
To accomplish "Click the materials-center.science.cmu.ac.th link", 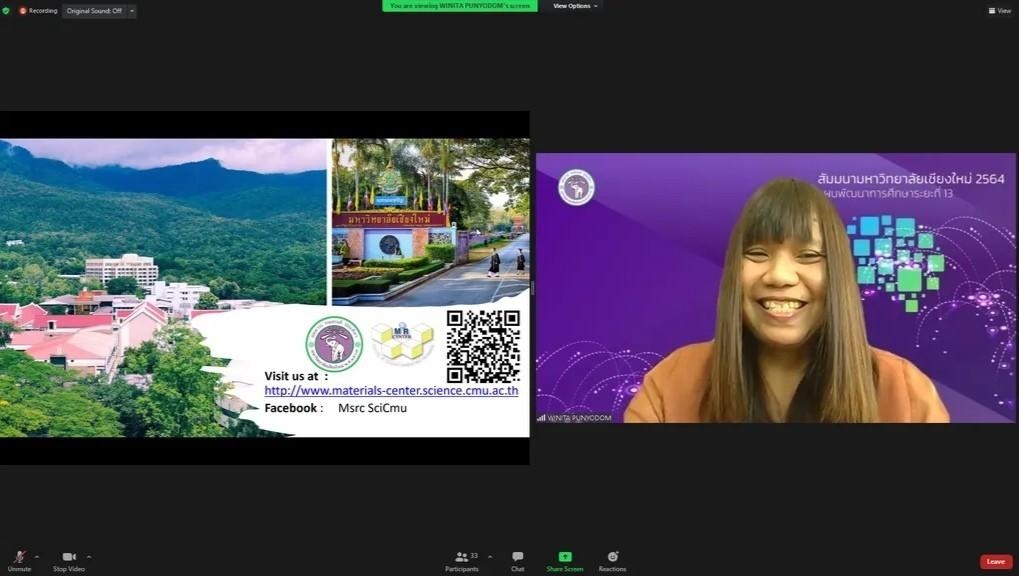I will click(391, 391).
